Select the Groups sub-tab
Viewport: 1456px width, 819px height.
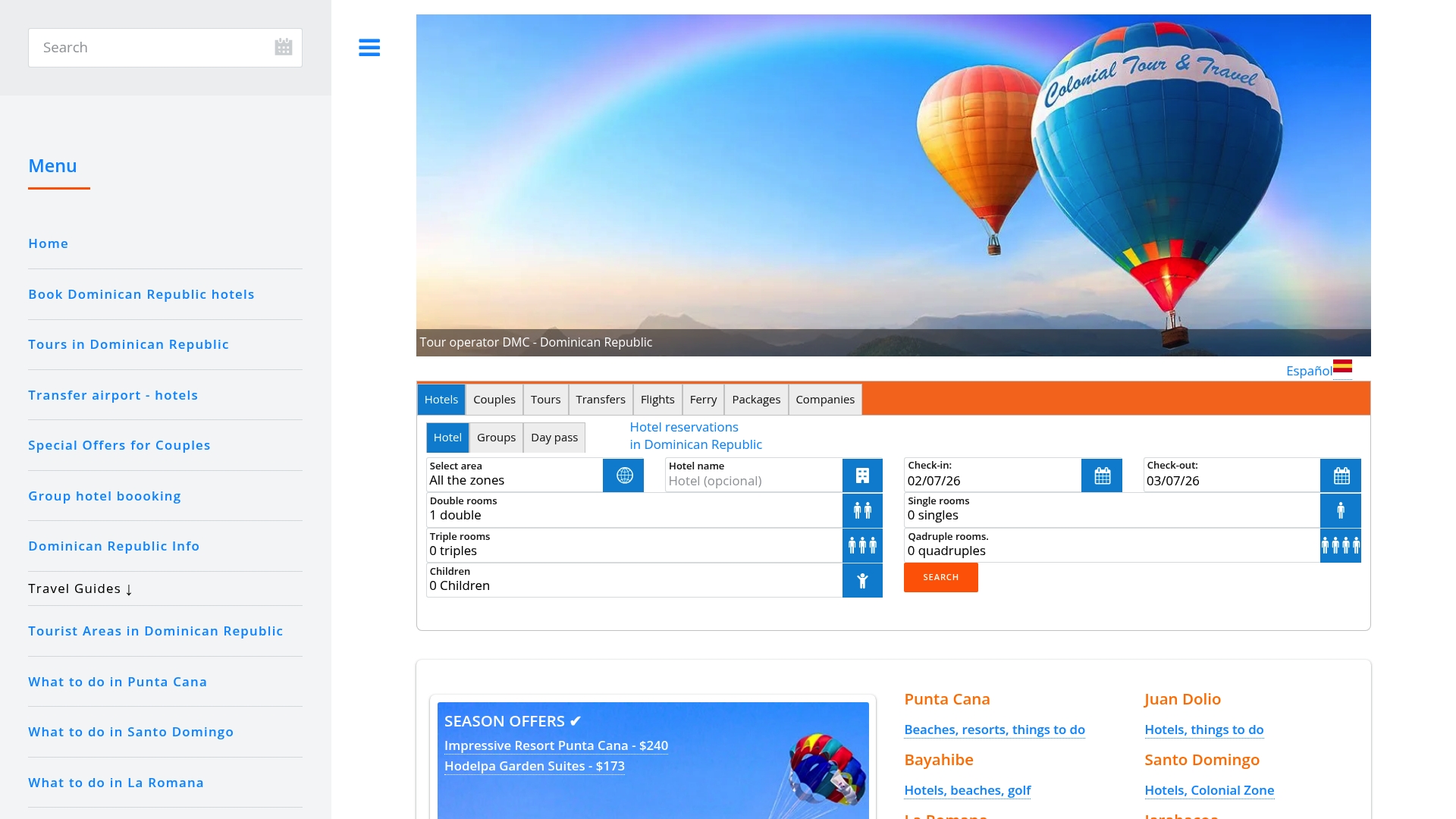pos(497,438)
